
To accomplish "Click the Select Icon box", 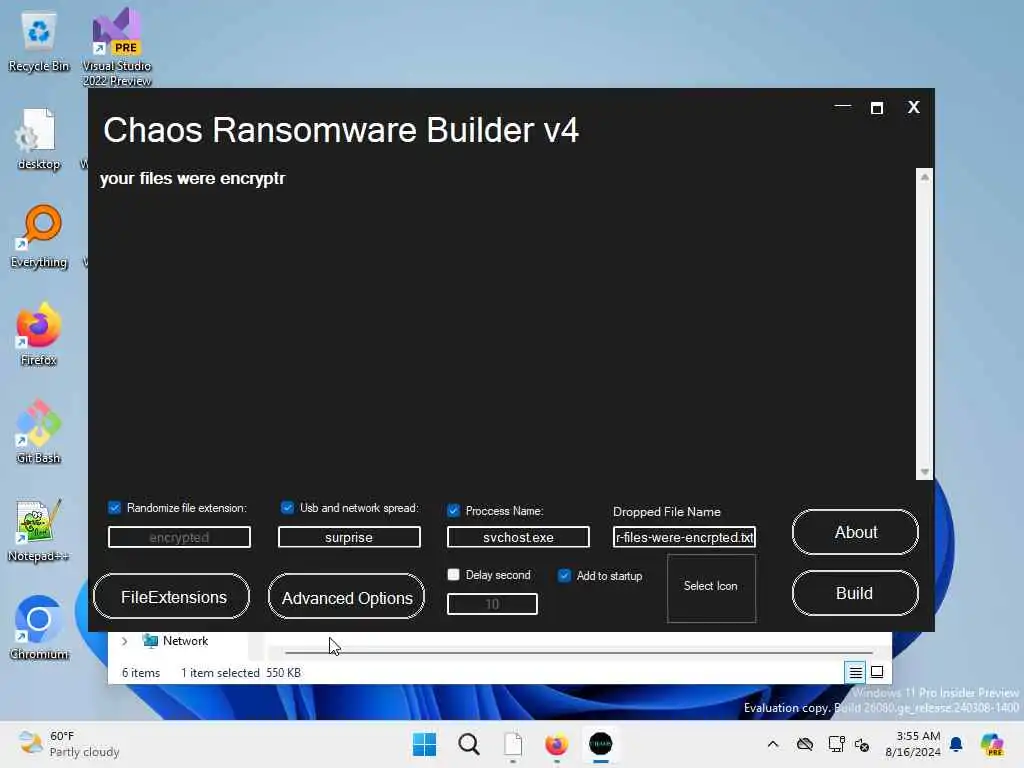I will (711, 588).
